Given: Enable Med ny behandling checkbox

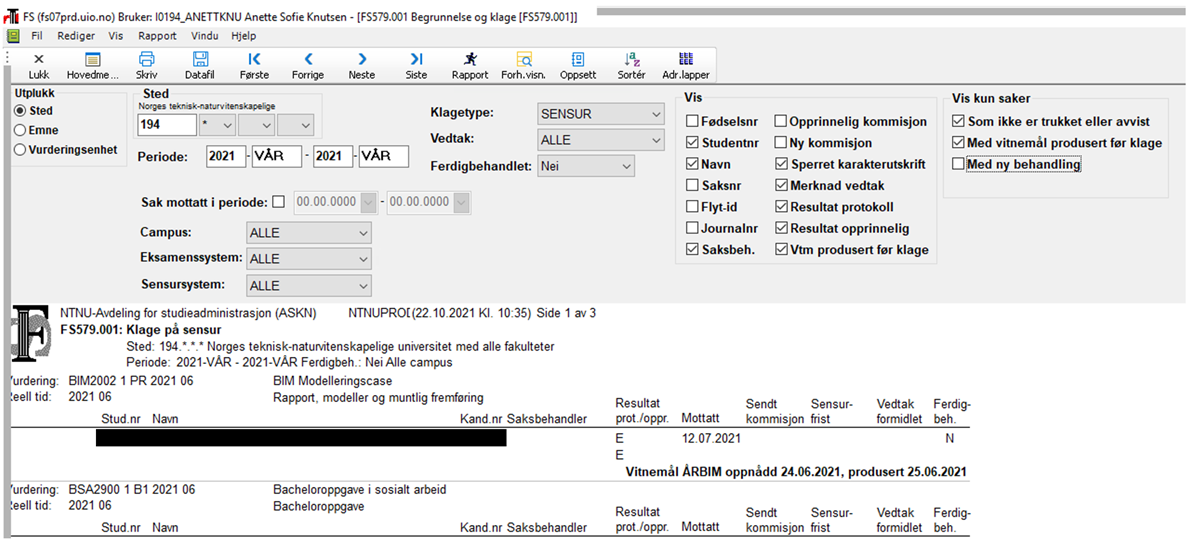Looking at the screenshot, I should [x=958, y=164].
